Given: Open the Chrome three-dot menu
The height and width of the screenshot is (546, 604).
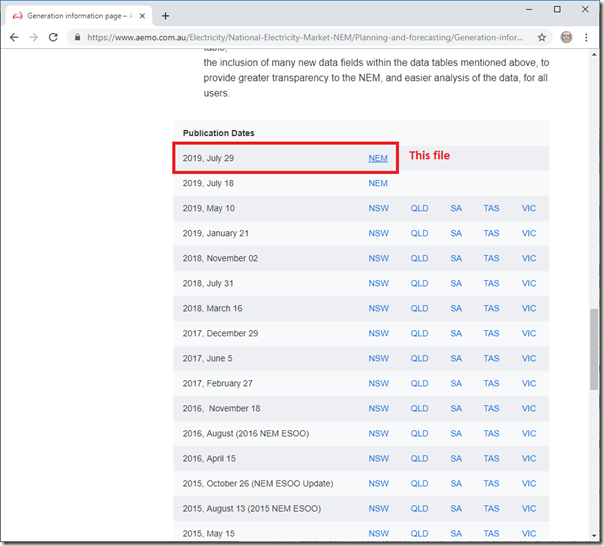Looking at the screenshot, I should (586, 37).
